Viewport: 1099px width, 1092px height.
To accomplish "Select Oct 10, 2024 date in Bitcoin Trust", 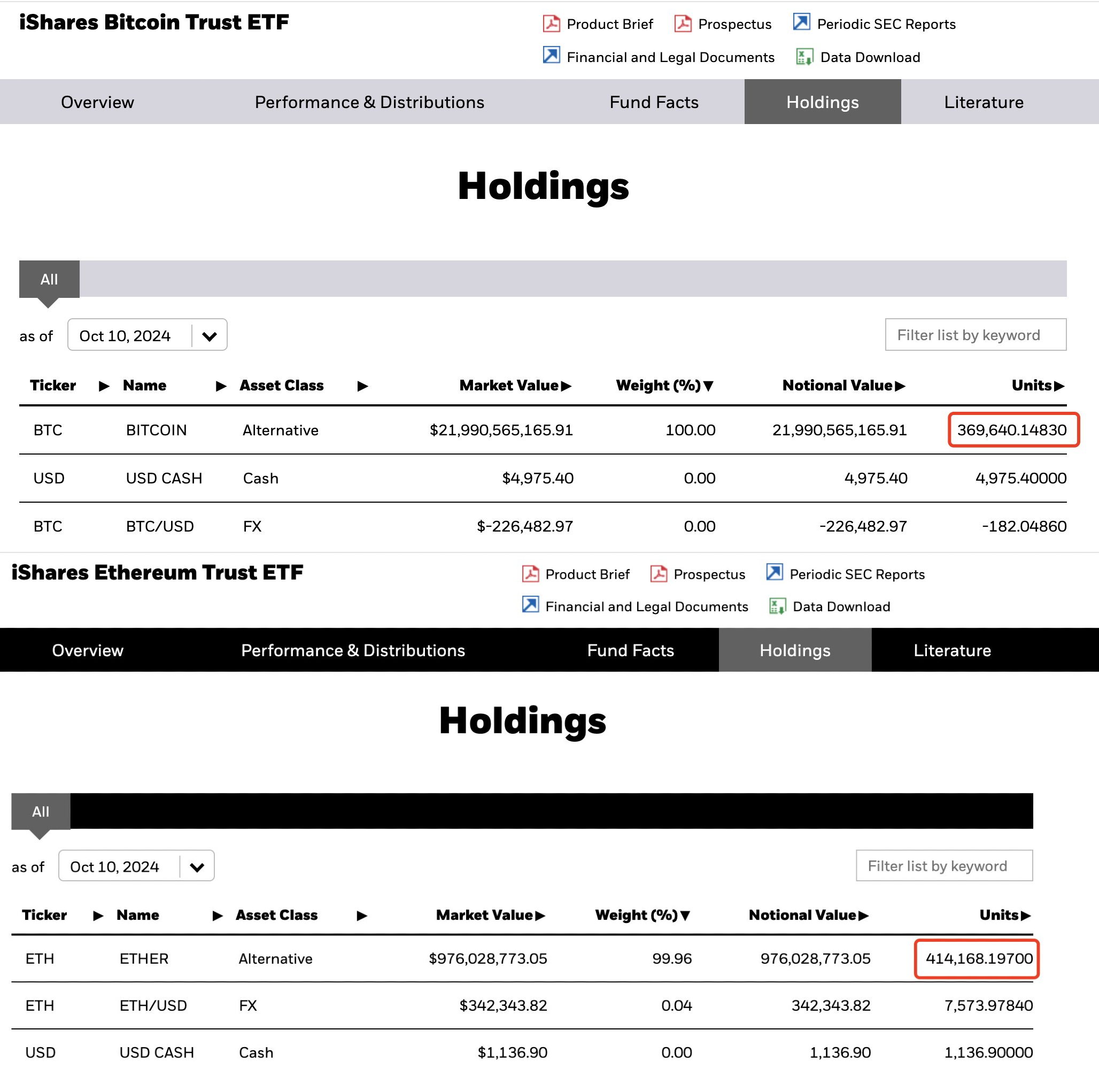I will tap(125, 336).
